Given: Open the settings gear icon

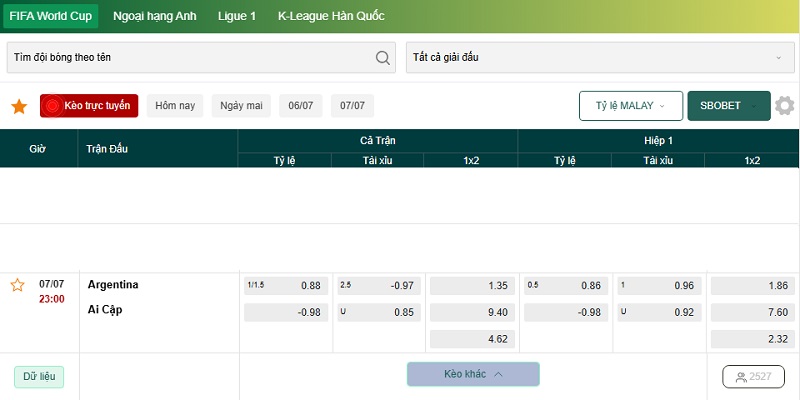Looking at the screenshot, I should click(x=784, y=106).
